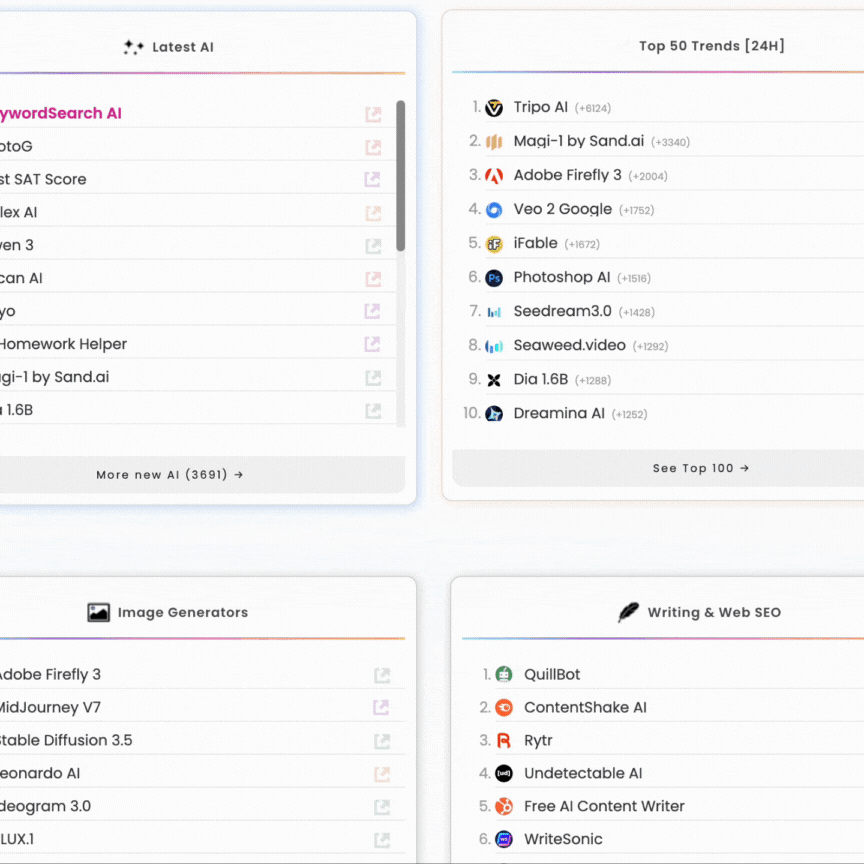Open external link icon beside KeywordSearch AI
Image resolution: width=864 pixels, height=864 pixels.
(x=373, y=114)
